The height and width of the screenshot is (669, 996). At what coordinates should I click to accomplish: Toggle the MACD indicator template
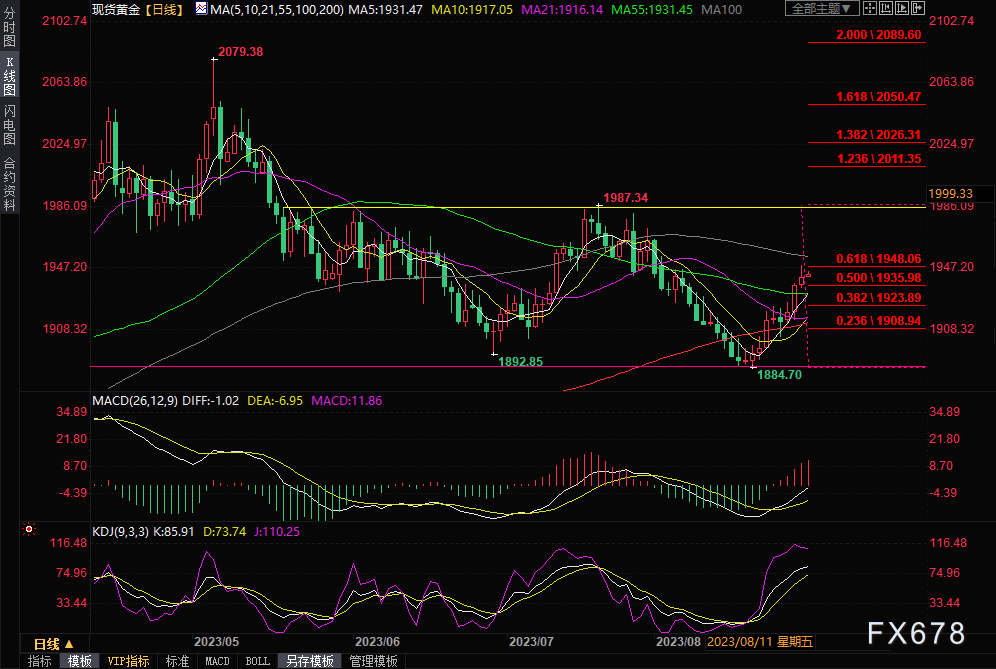pyautogui.click(x=217, y=661)
